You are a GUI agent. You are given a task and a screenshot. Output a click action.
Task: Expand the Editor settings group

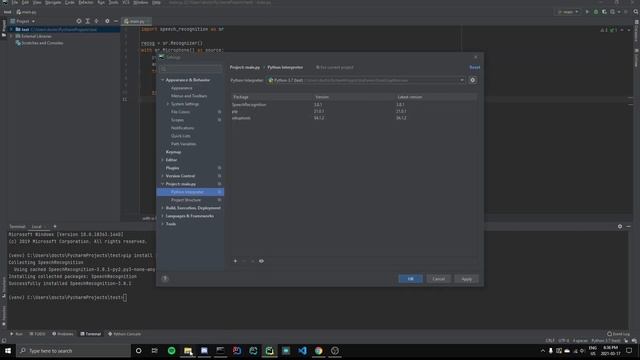(x=162, y=160)
